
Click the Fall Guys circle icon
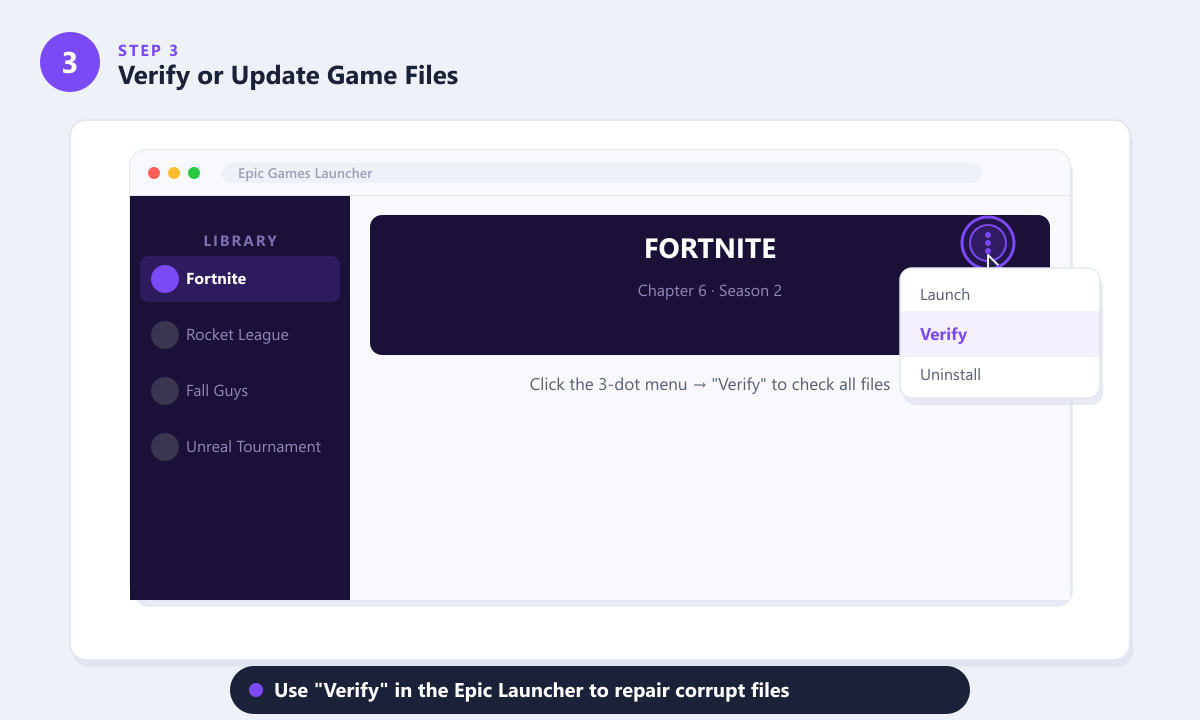click(165, 391)
